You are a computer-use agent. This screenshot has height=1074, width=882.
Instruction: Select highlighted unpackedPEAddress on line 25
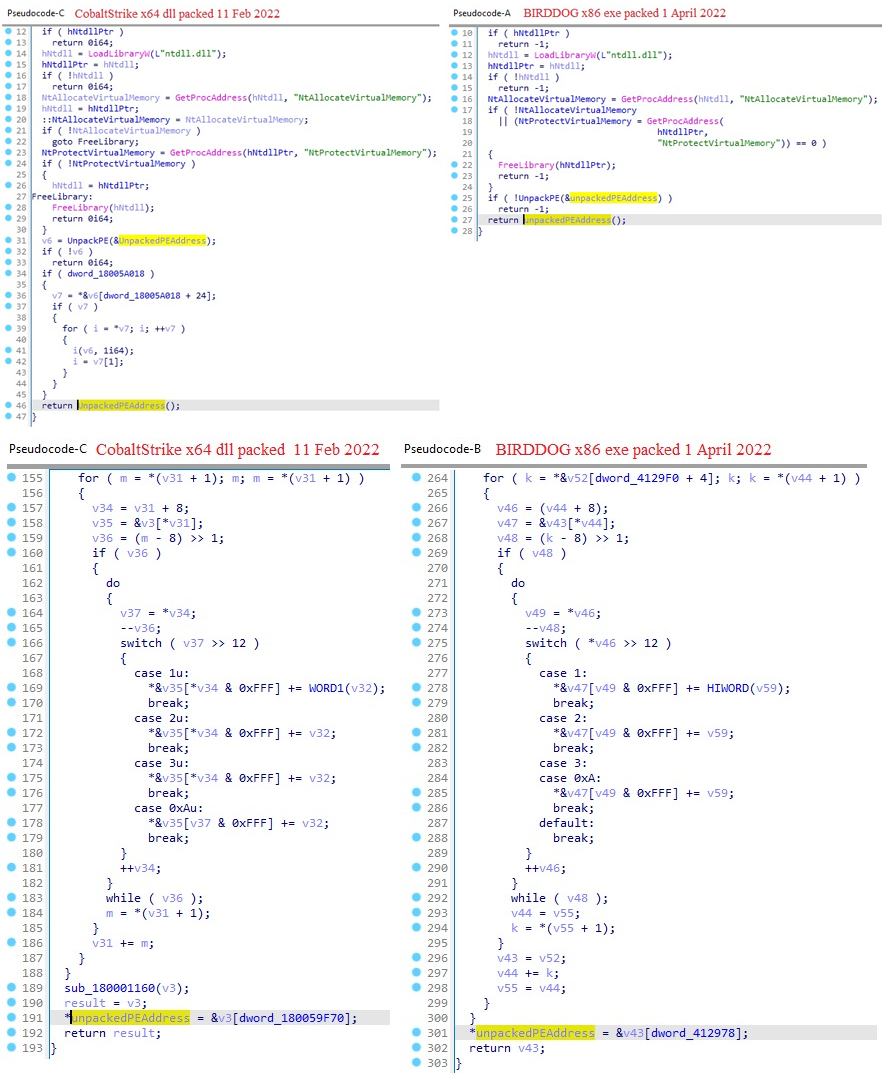(614, 198)
